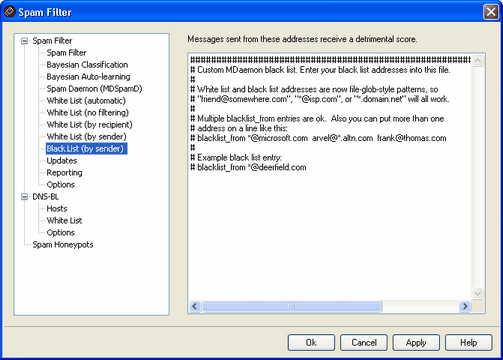Open the Spam Filter child page
This screenshot has width=503, height=360.
pyautogui.click(x=66, y=53)
